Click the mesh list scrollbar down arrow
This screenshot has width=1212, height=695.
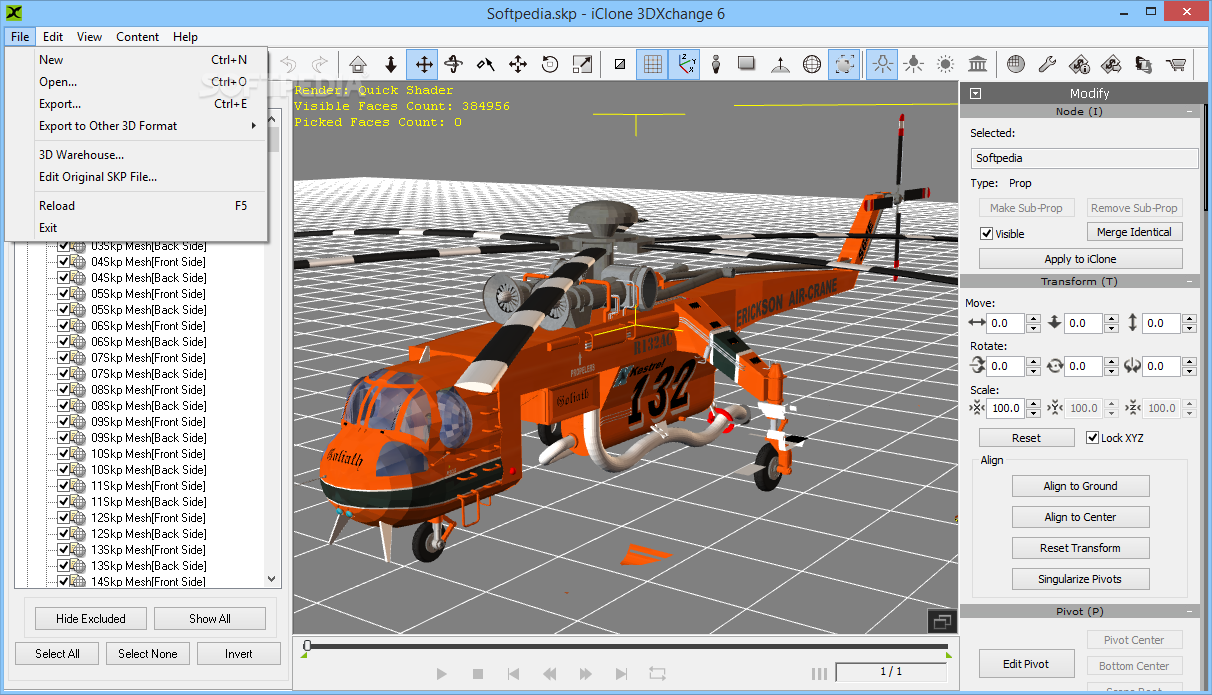[x=272, y=579]
